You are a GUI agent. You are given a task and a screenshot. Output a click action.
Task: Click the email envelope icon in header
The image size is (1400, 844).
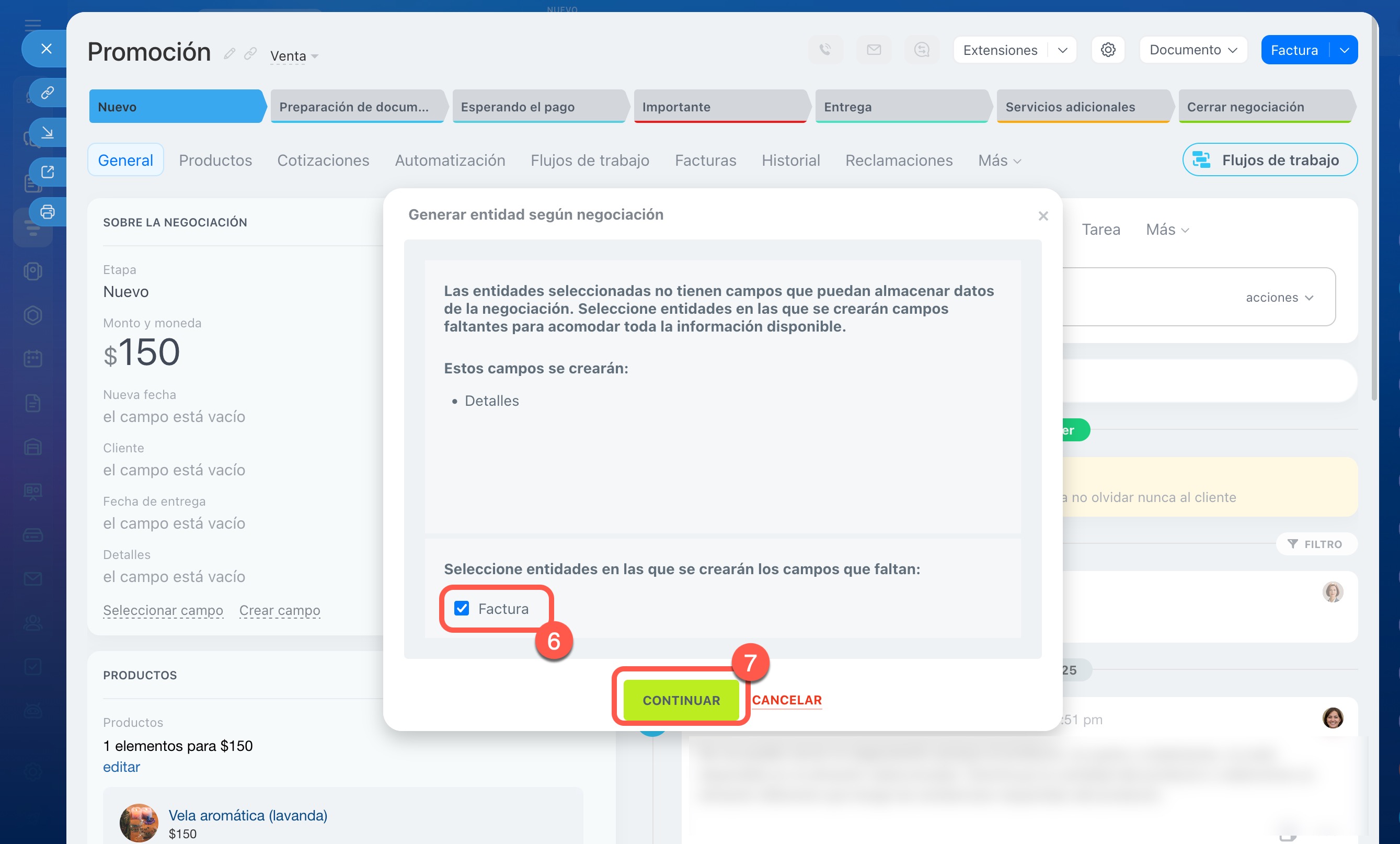pos(873,50)
